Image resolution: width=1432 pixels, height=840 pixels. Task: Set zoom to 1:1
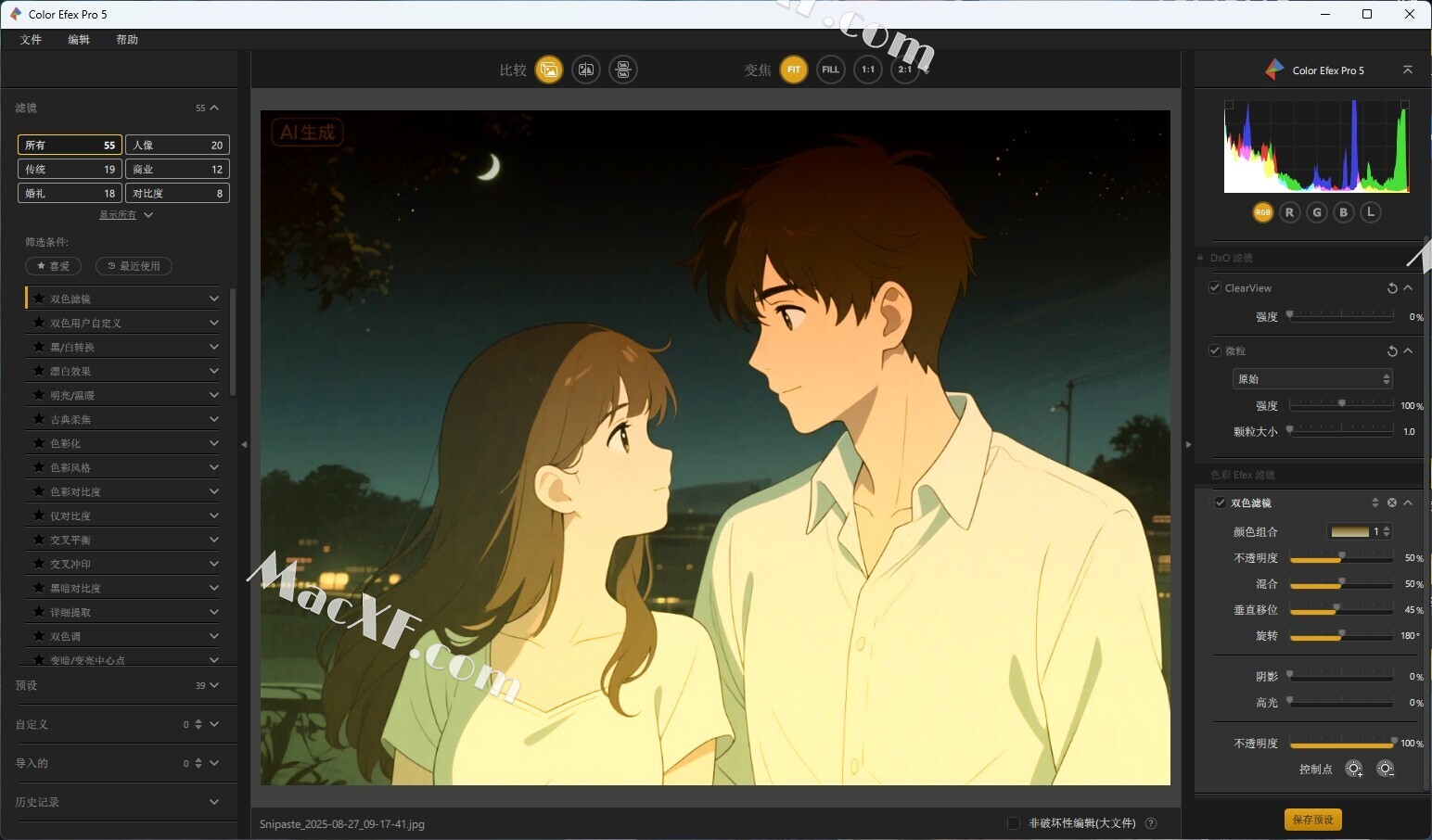coord(868,70)
